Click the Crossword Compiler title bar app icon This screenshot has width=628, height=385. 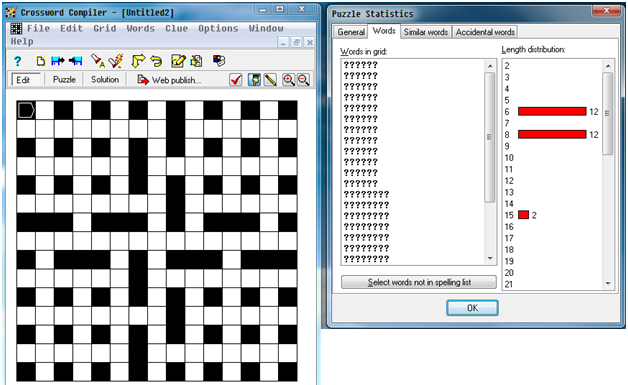coord(11,12)
